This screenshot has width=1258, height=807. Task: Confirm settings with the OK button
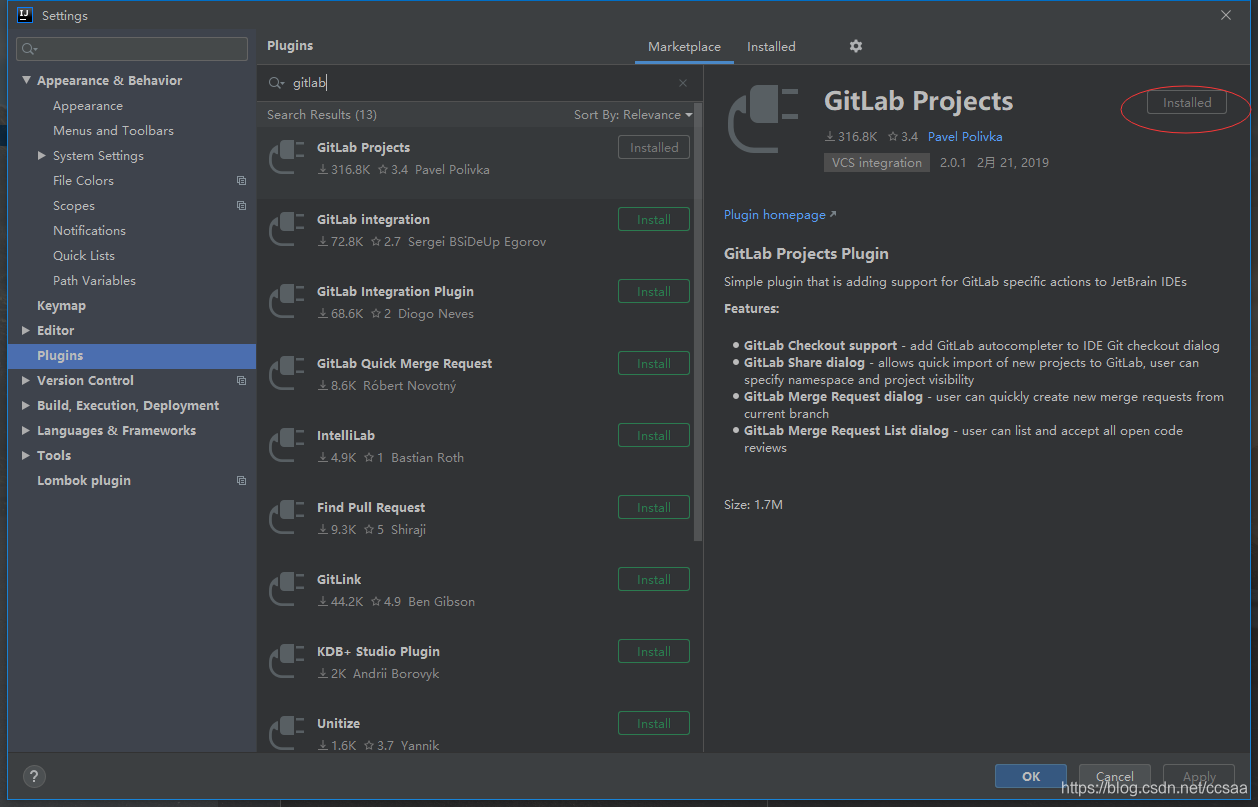tap(1031, 776)
